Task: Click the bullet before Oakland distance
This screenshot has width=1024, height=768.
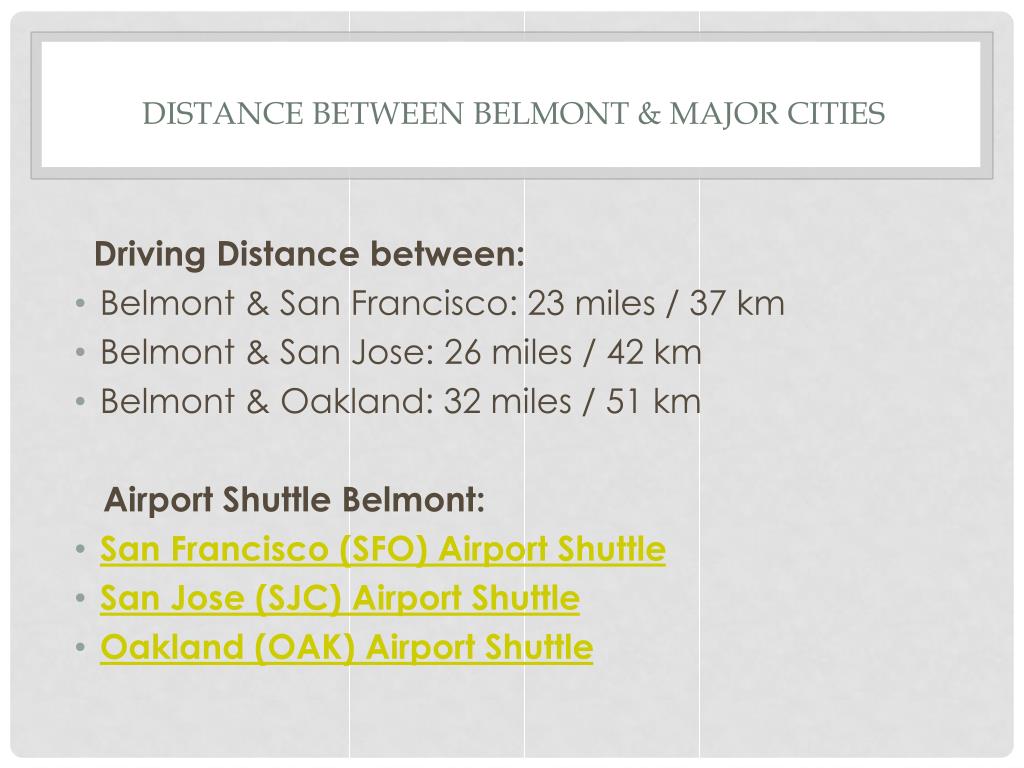Action: [80, 402]
